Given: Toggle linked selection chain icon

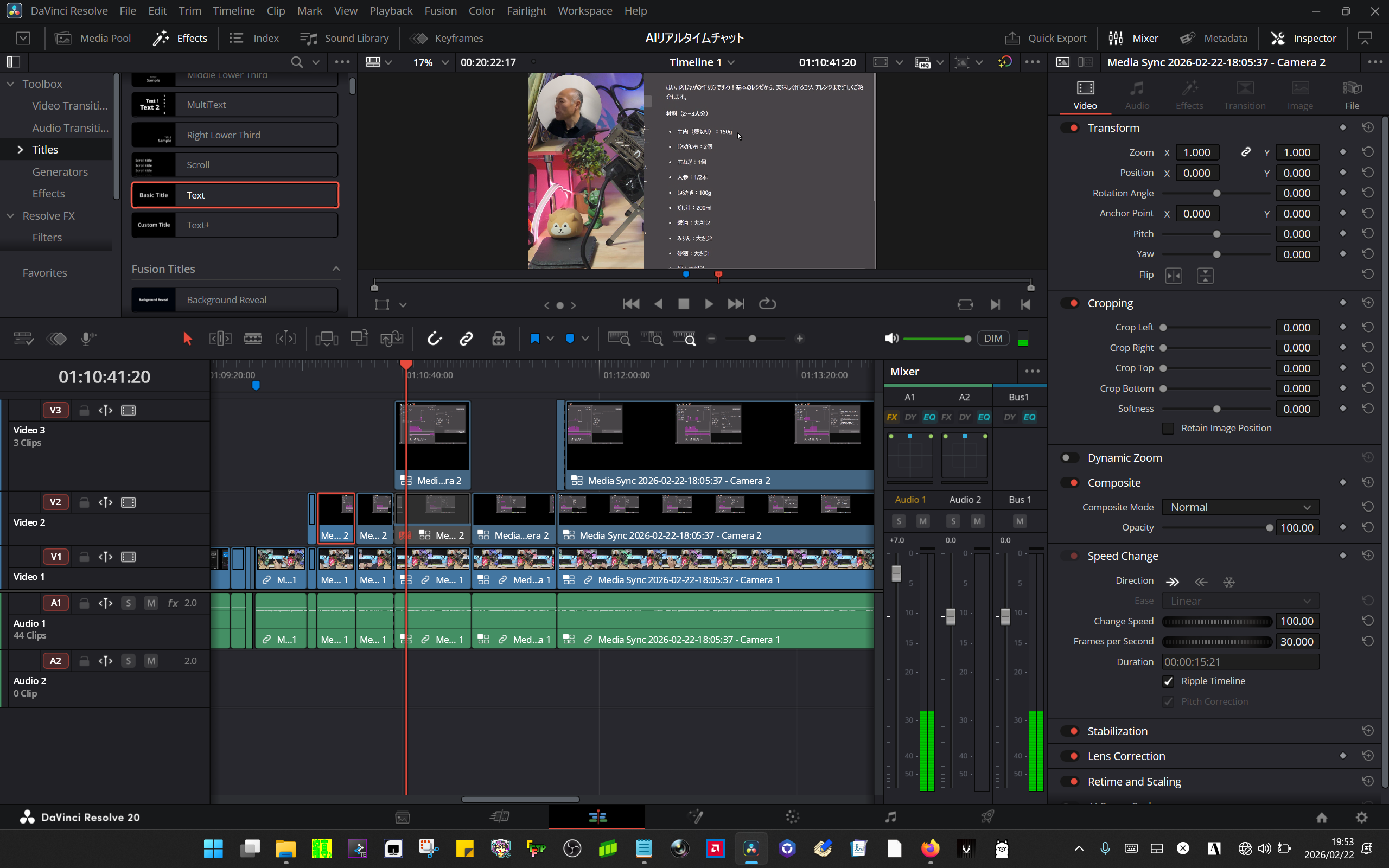Looking at the screenshot, I should click(x=466, y=339).
